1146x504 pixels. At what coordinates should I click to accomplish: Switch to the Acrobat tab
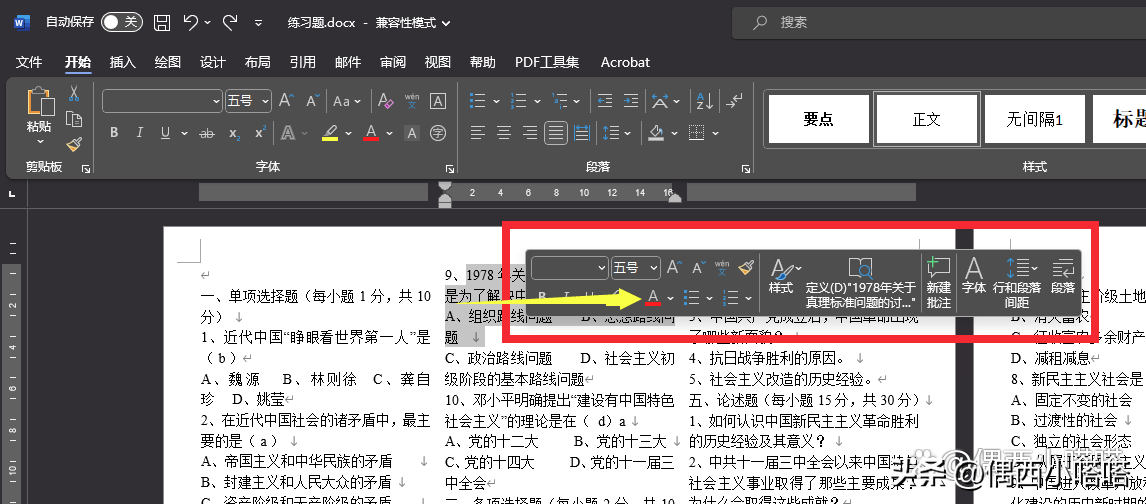625,62
